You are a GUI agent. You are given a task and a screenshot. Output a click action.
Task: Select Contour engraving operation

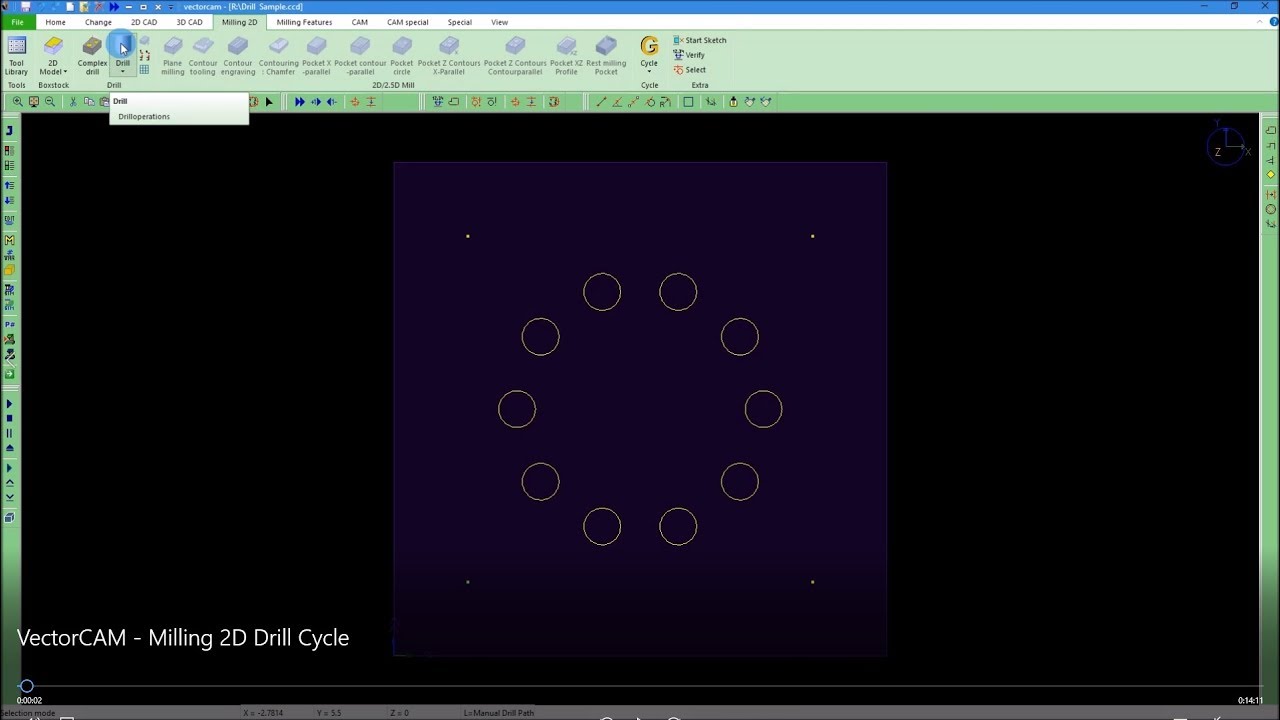click(x=238, y=56)
